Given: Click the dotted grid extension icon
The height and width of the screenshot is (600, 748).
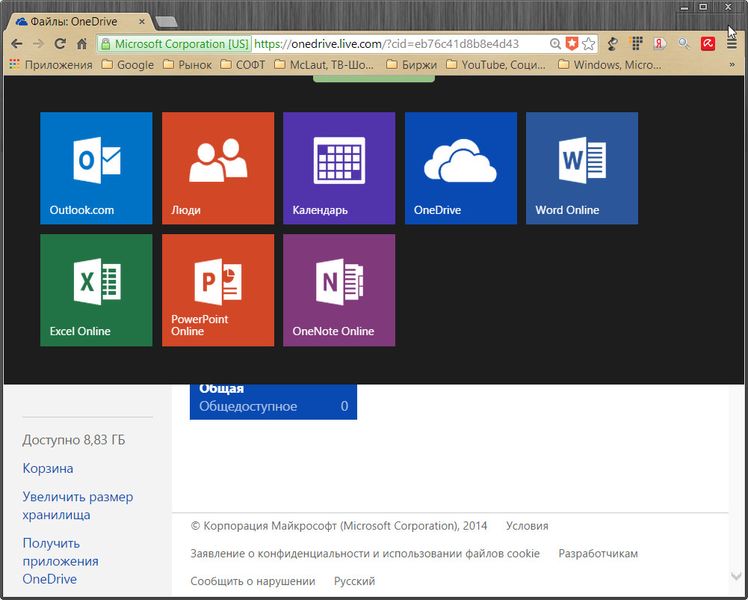Looking at the screenshot, I should [x=637, y=44].
